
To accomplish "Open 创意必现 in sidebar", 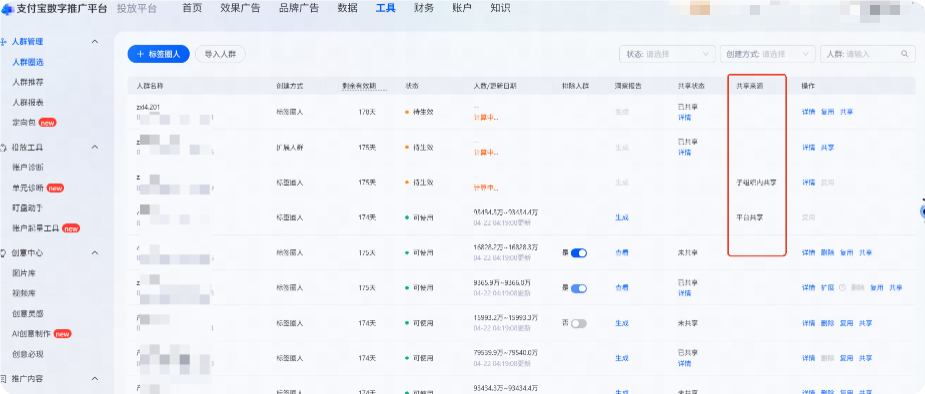I will coord(28,354).
